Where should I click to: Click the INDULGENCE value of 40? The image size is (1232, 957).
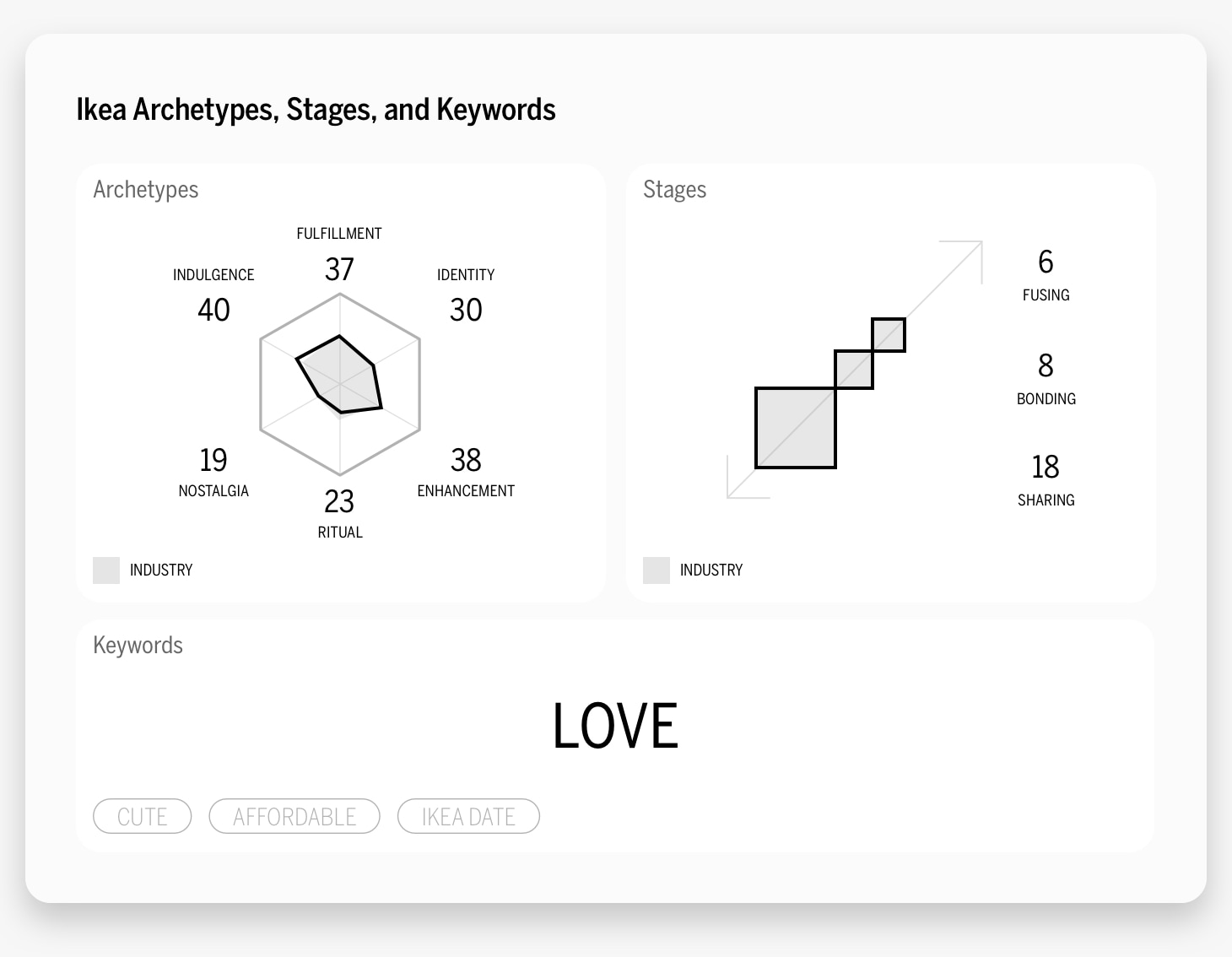tap(213, 310)
